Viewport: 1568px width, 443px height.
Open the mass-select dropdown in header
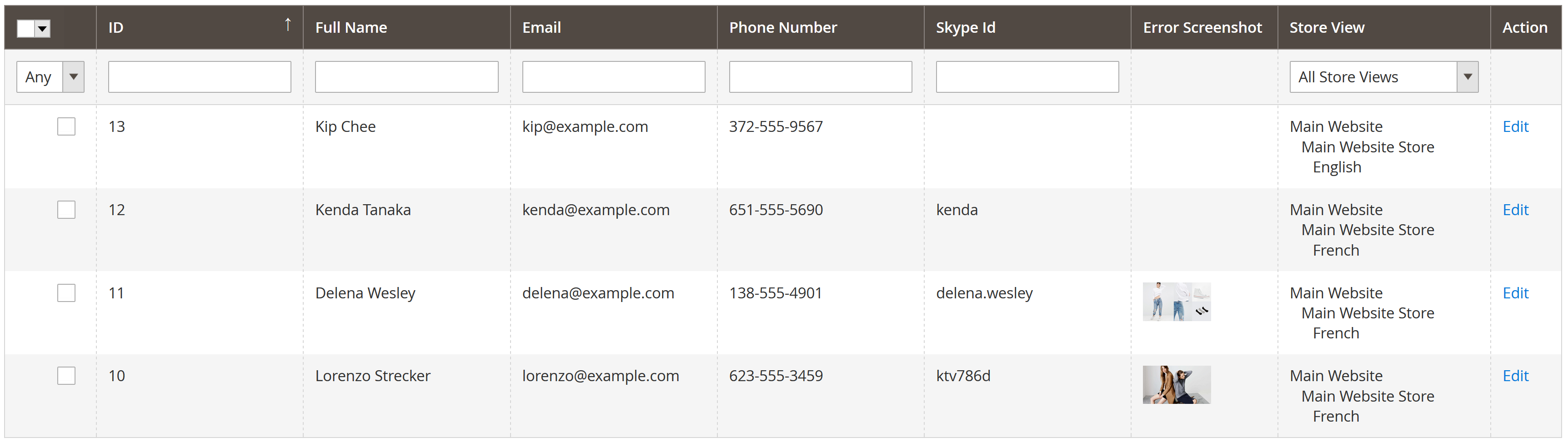[43, 28]
